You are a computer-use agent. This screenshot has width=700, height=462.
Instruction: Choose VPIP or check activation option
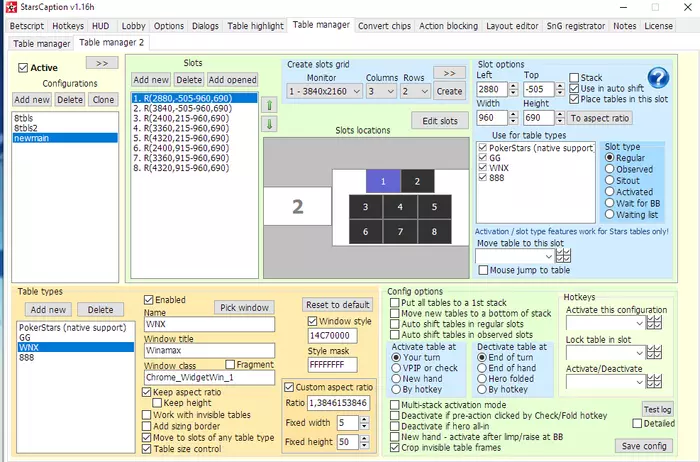[x=396, y=368]
